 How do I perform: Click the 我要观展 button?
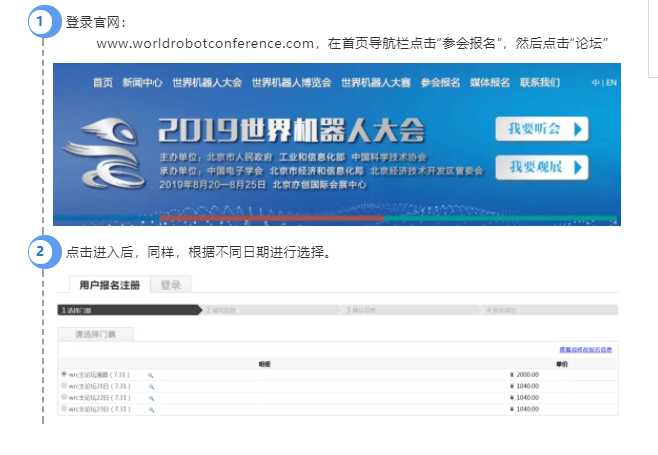pos(542,167)
